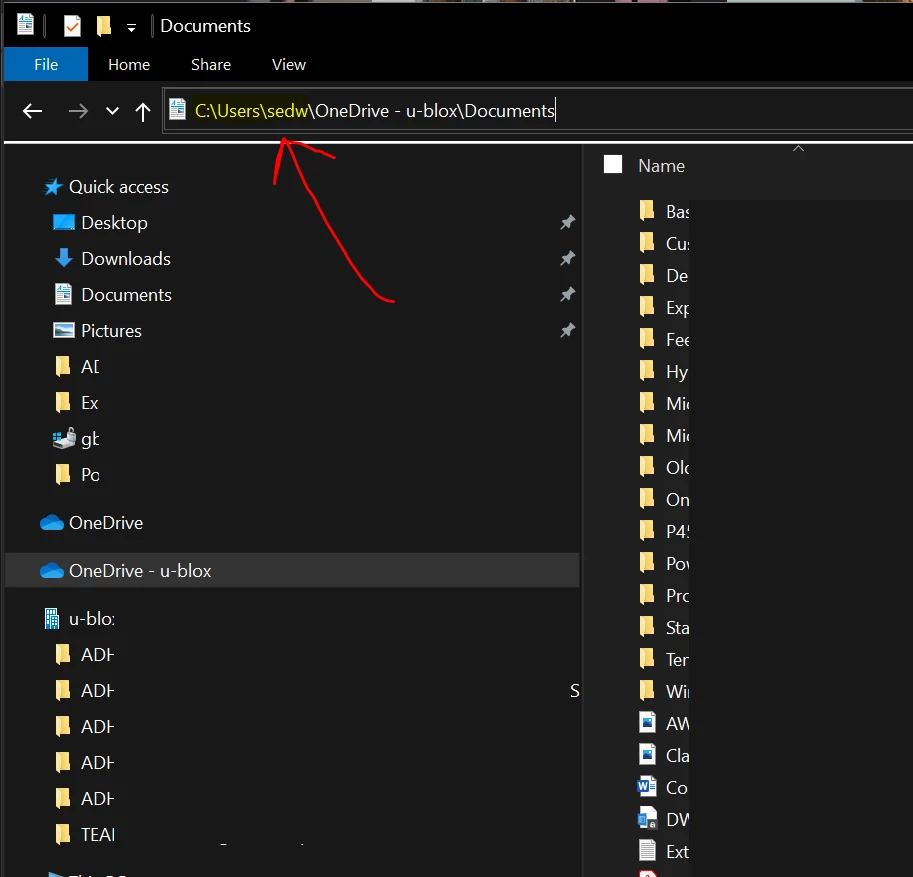Click the pin icon beside Downloads
Screen dimensions: 913x877
coord(568,258)
